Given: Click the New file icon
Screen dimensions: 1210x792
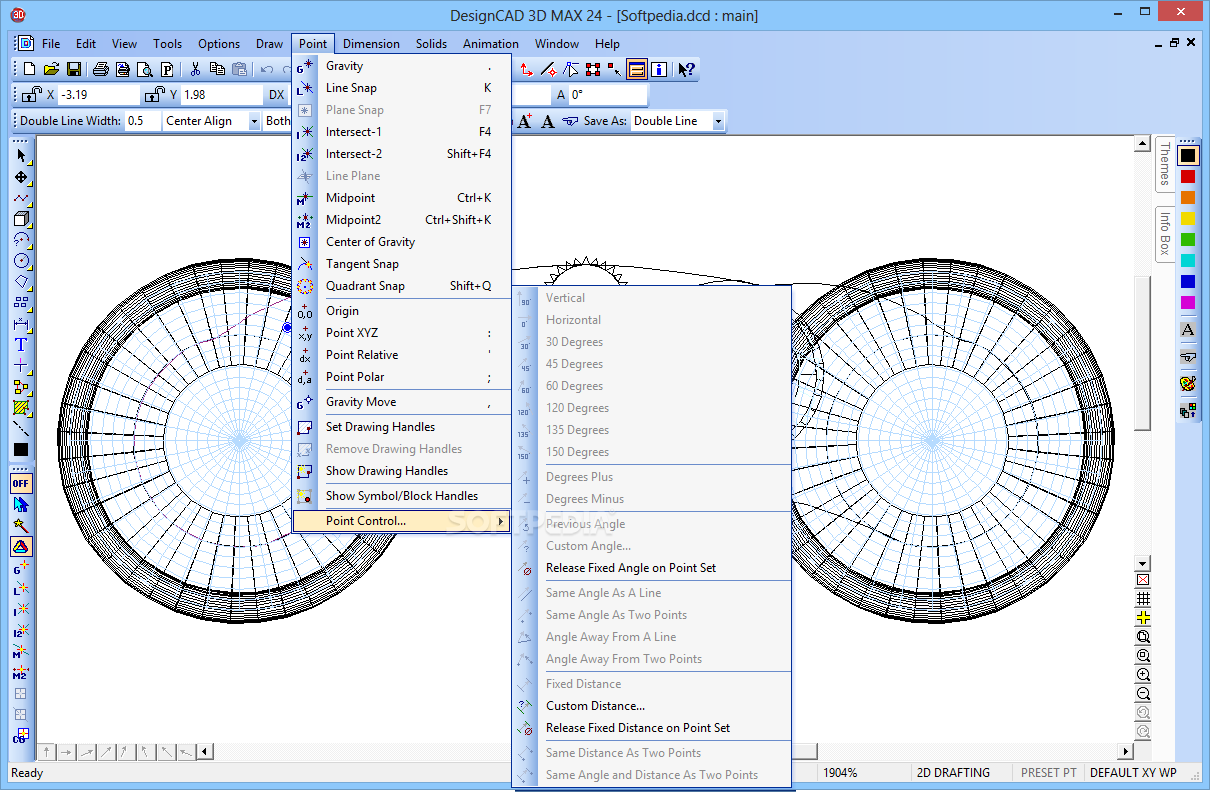Looking at the screenshot, I should pos(29,69).
